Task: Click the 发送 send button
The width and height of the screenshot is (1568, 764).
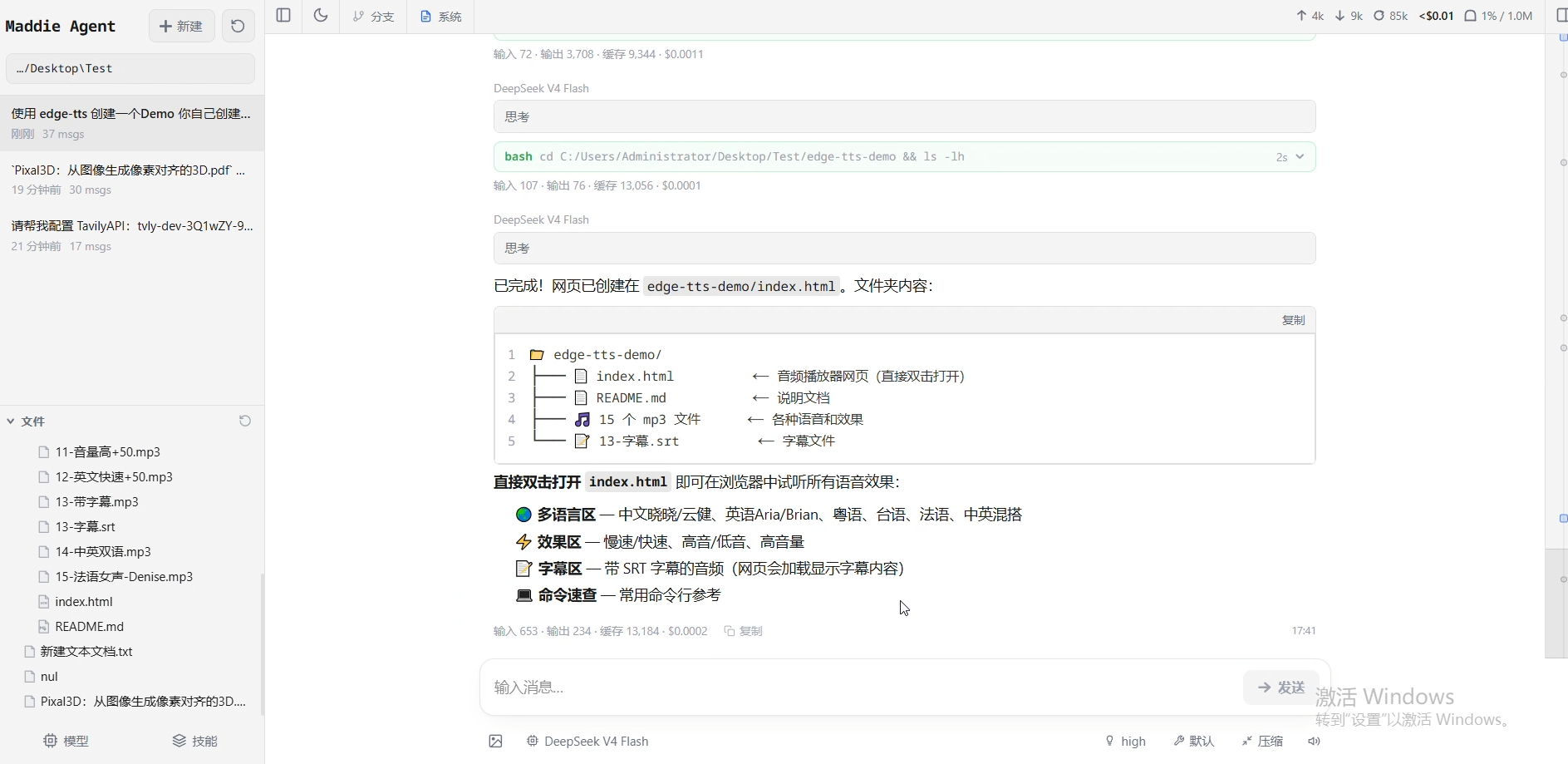Action: (x=1280, y=688)
